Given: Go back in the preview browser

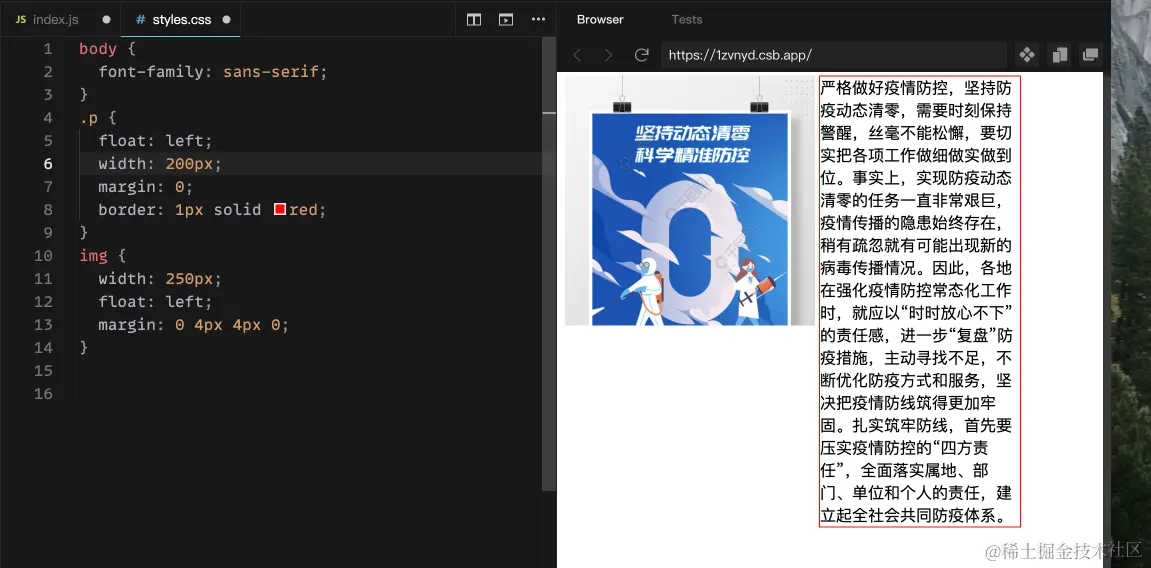Looking at the screenshot, I should click(578, 55).
